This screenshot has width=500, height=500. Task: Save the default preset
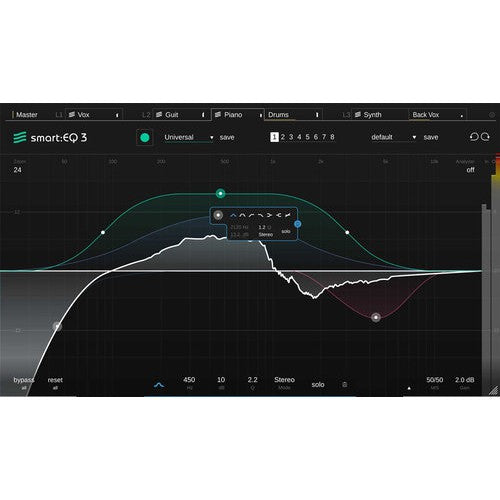pos(431,137)
